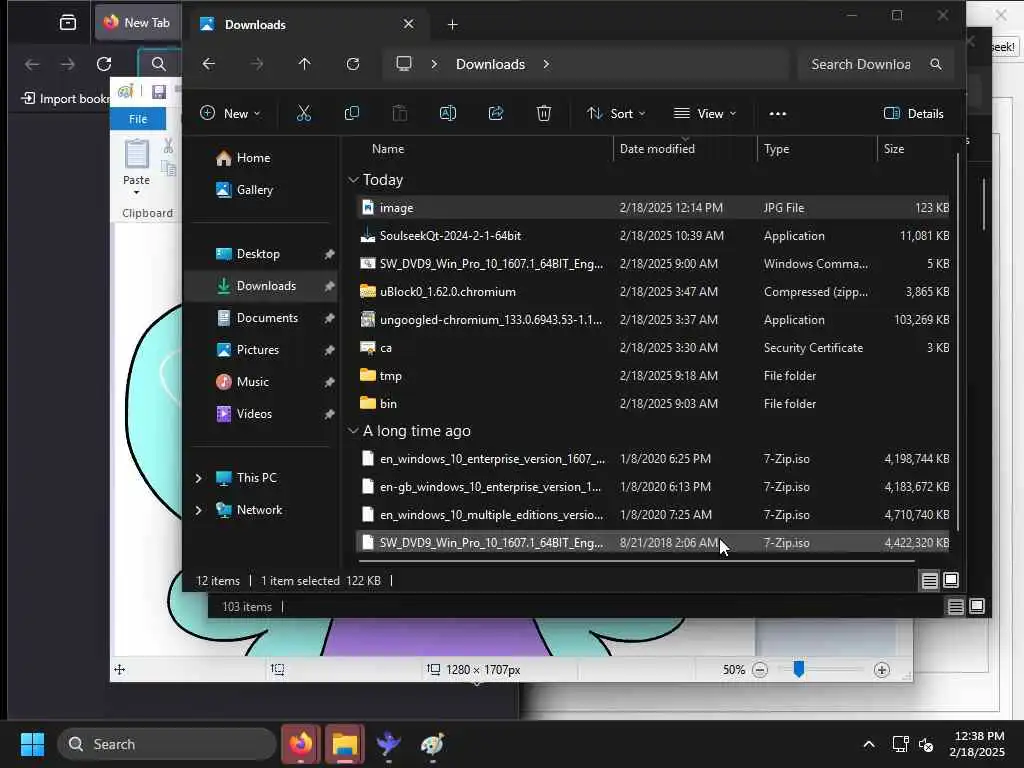Viewport: 1024px width, 768px height.
Task: Switch to large thumbnails view icon in the Downloads status bar
Action: (951, 580)
